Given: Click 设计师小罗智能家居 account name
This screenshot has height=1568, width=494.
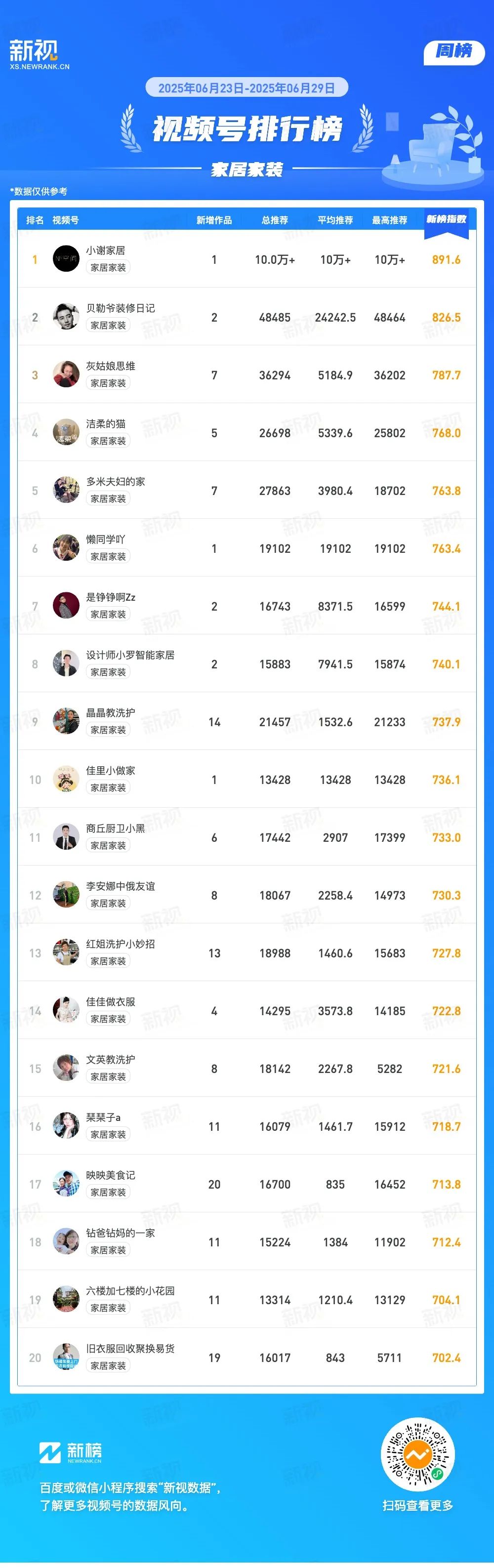Looking at the screenshot, I should pyautogui.click(x=130, y=655).
